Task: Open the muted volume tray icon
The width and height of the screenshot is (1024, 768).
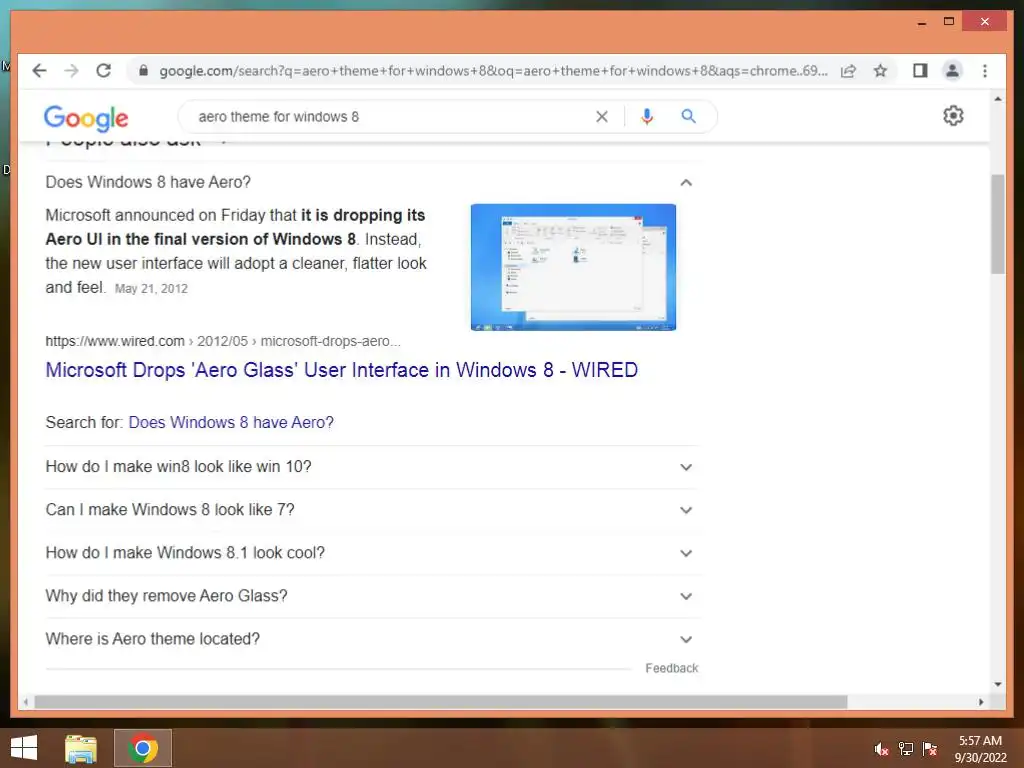Action: (x=881, y=749)
